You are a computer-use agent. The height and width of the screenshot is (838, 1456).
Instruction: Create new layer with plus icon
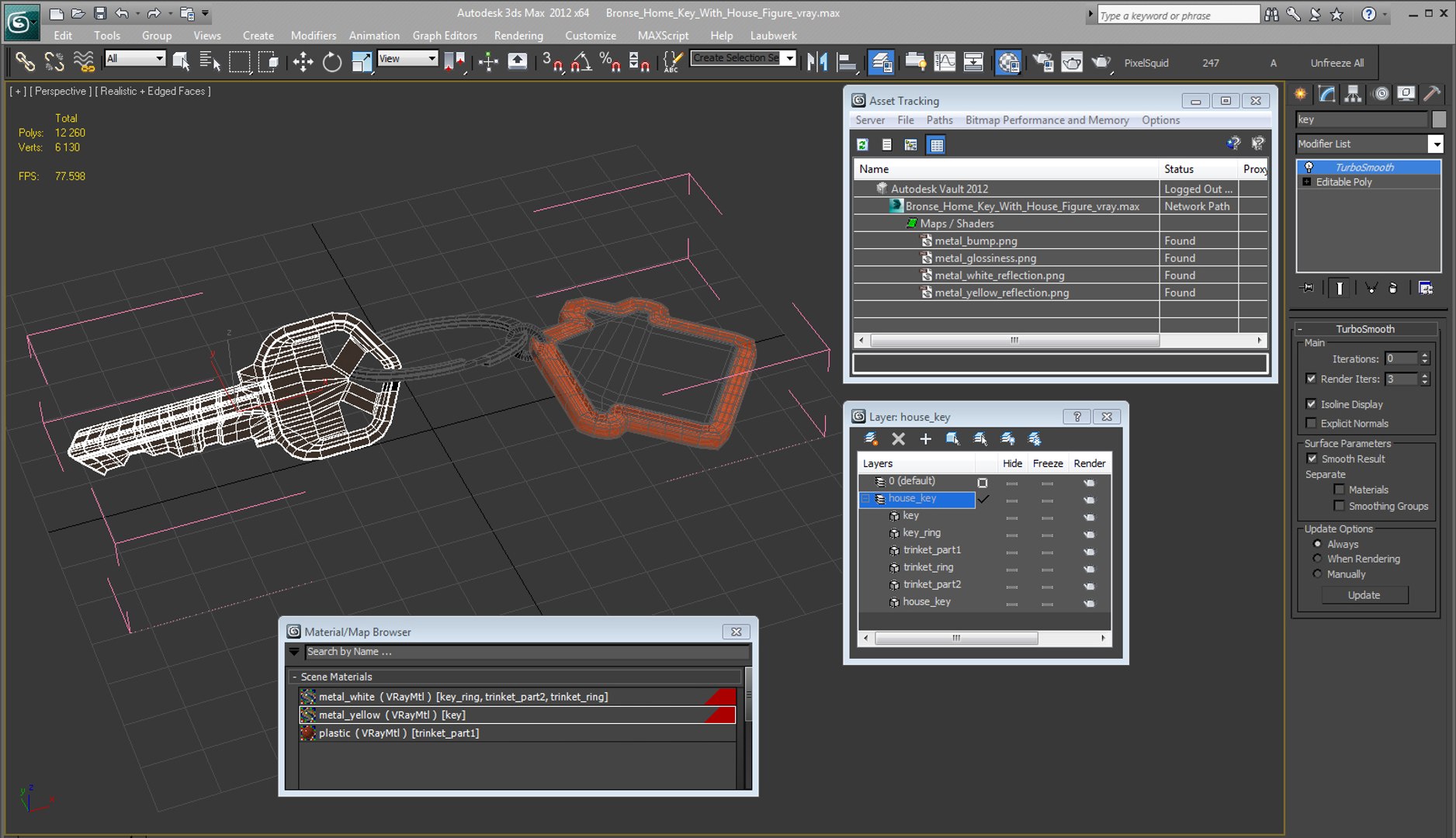point(925,439)
